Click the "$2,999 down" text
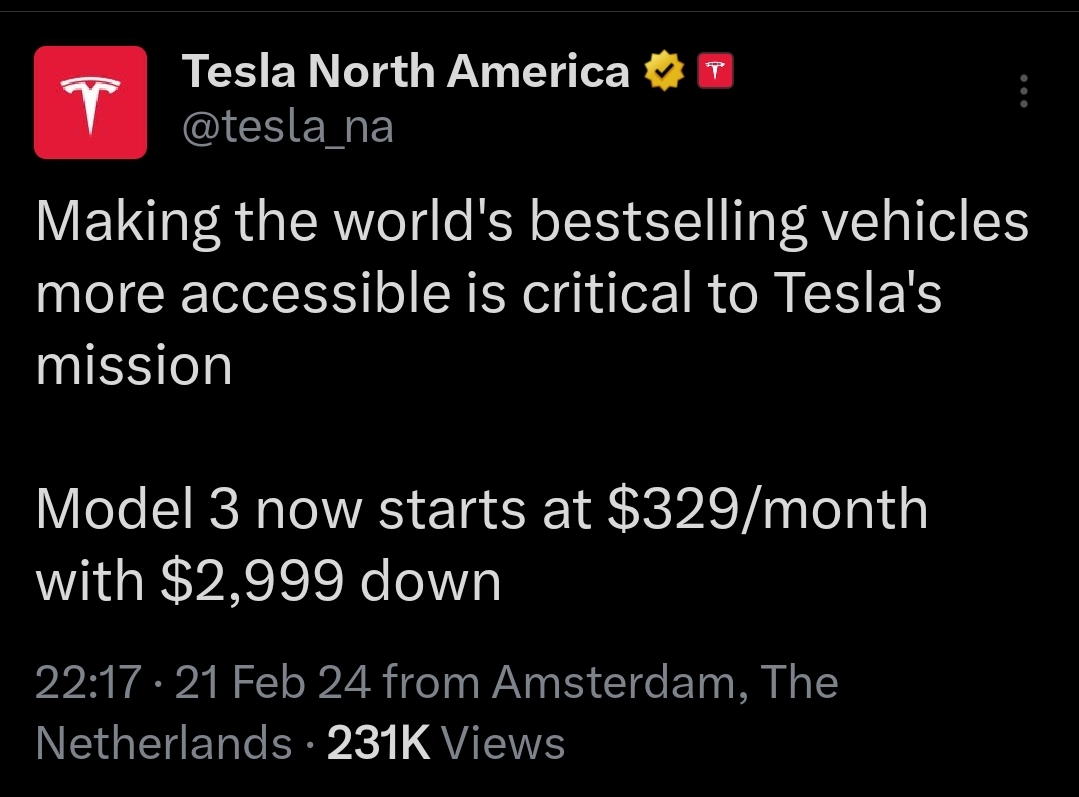 pos(330,582)
